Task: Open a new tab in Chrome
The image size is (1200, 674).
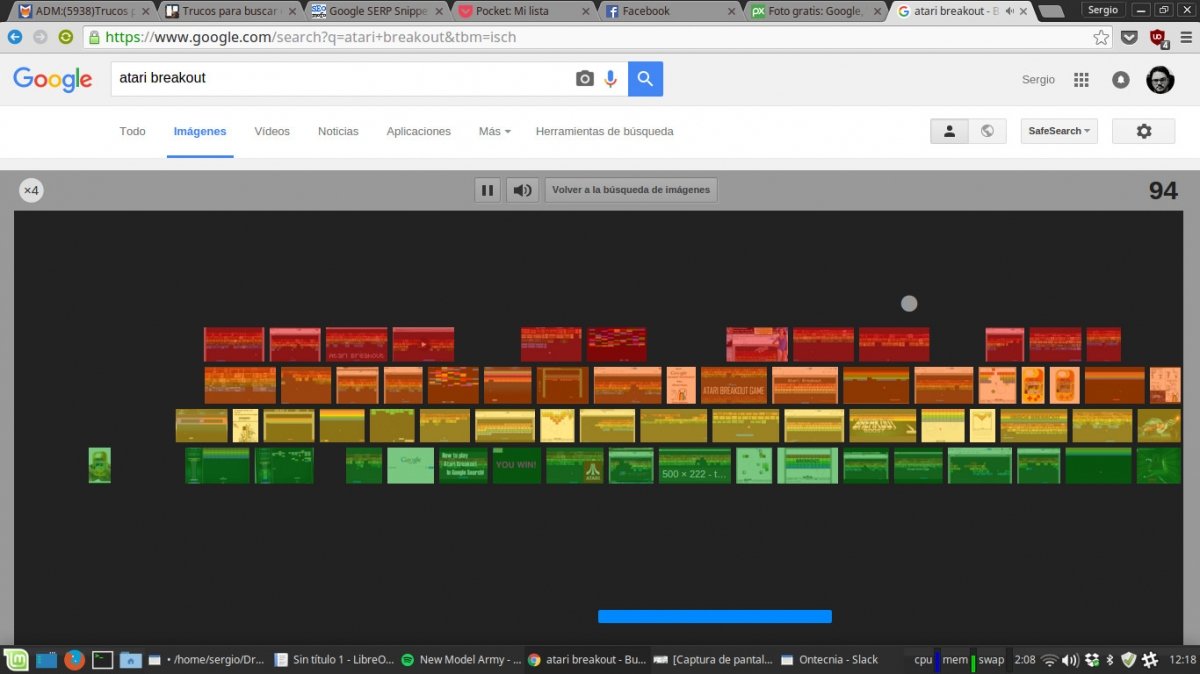Action: pyautogui.click(x=1051, y=12)
